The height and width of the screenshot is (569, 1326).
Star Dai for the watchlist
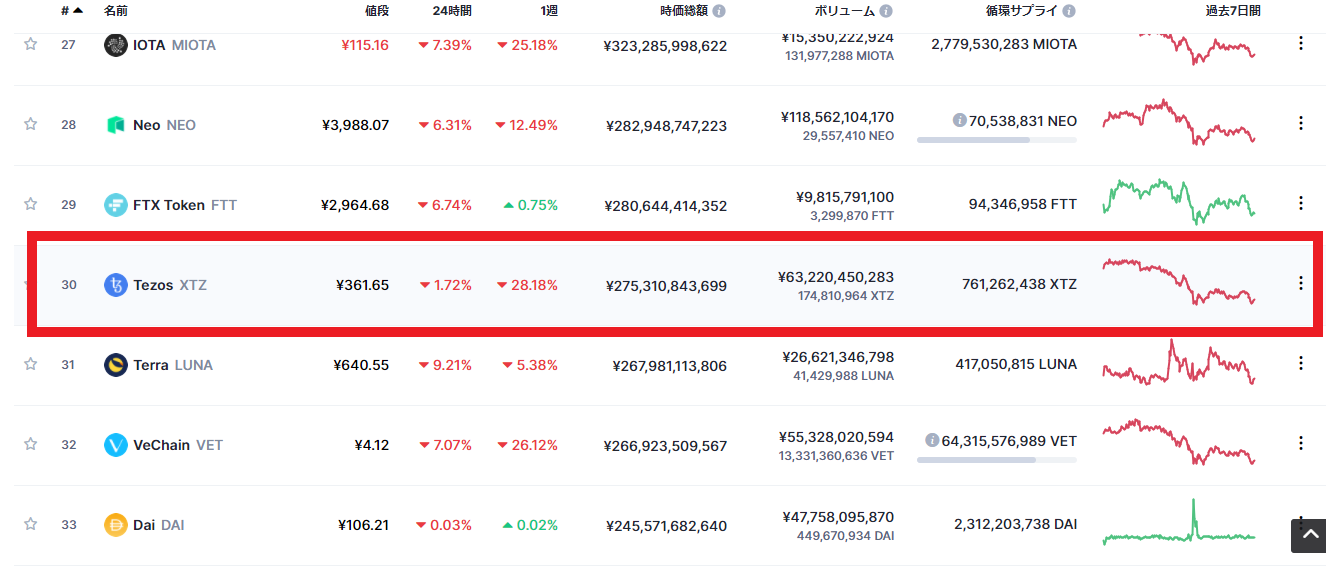point(31,524)
